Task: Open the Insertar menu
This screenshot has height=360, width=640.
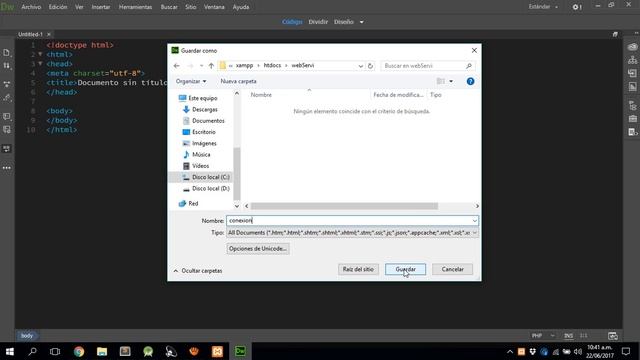Action: click(100, 7)
